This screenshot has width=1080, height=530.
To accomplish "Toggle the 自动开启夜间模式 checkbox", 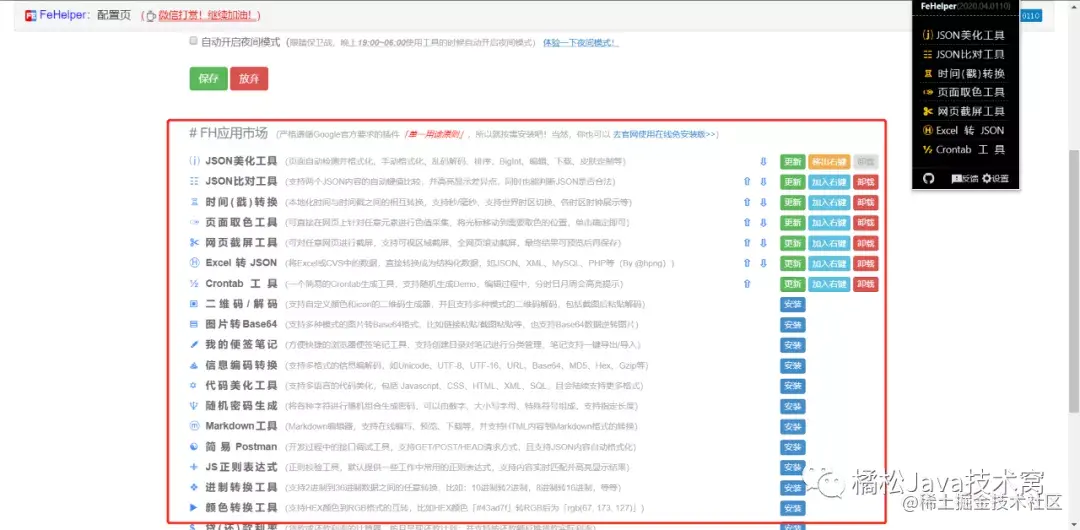I will pos(194,41).
